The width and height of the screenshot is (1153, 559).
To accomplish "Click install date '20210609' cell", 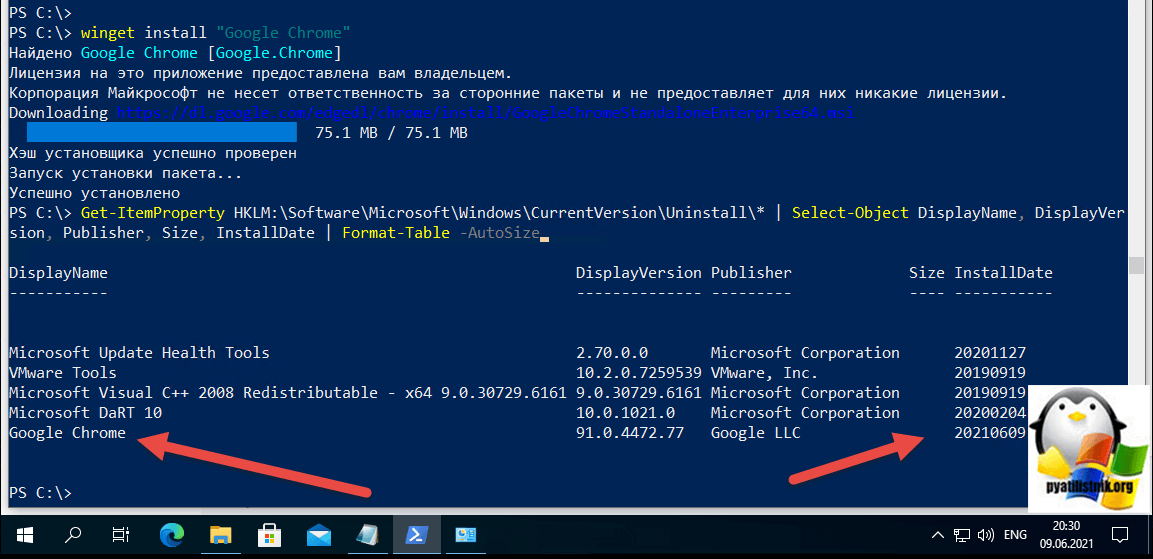I will pos(990,433).
